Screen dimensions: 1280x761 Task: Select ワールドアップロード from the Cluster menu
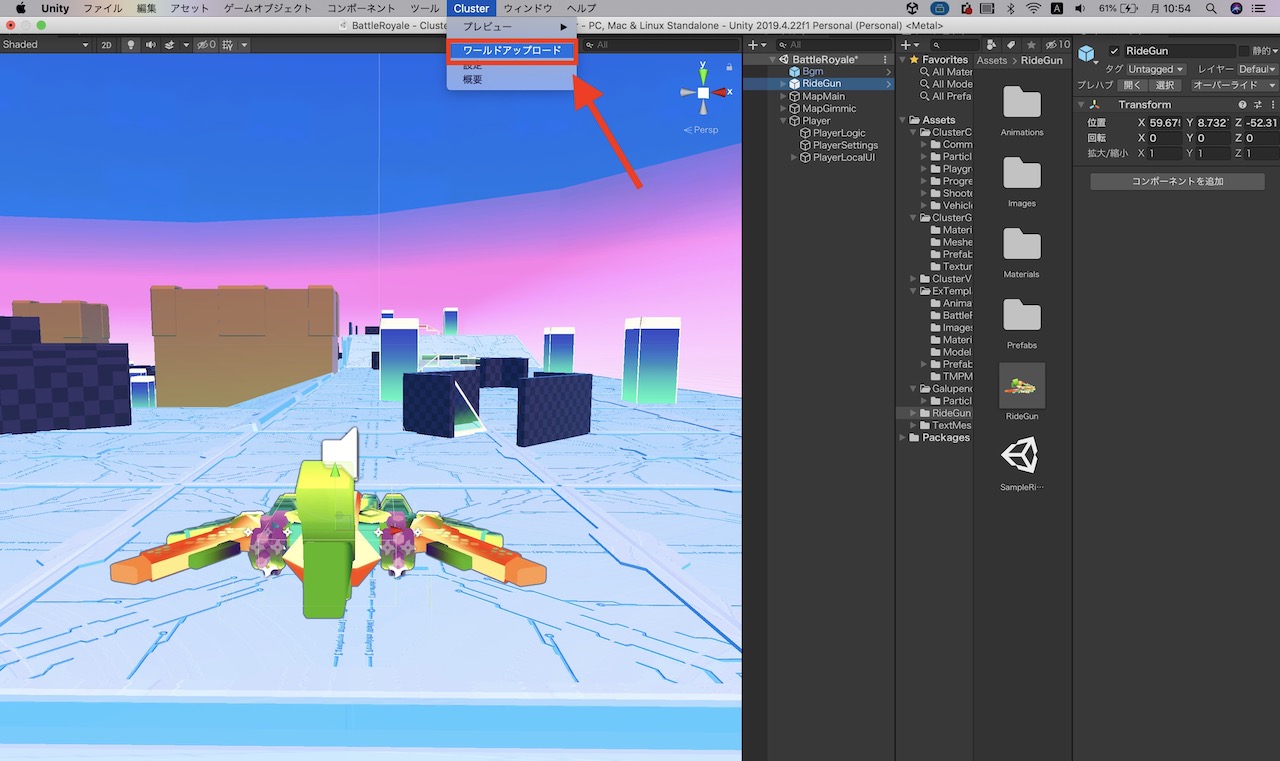[512, 50]
